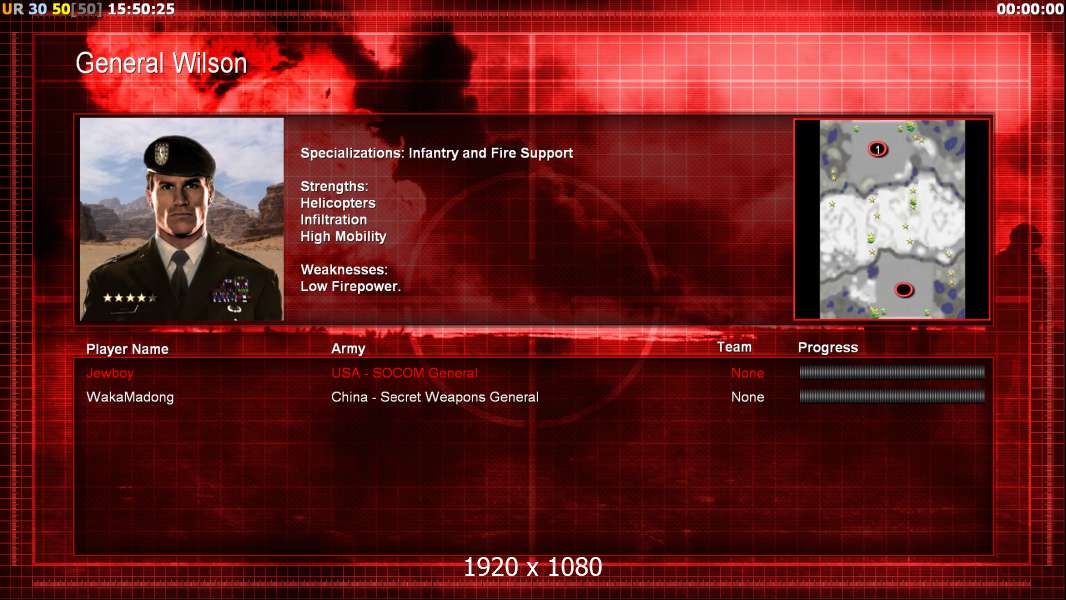
Task: Click the 'Progress' column header
Action: click(x=828, y=348)
